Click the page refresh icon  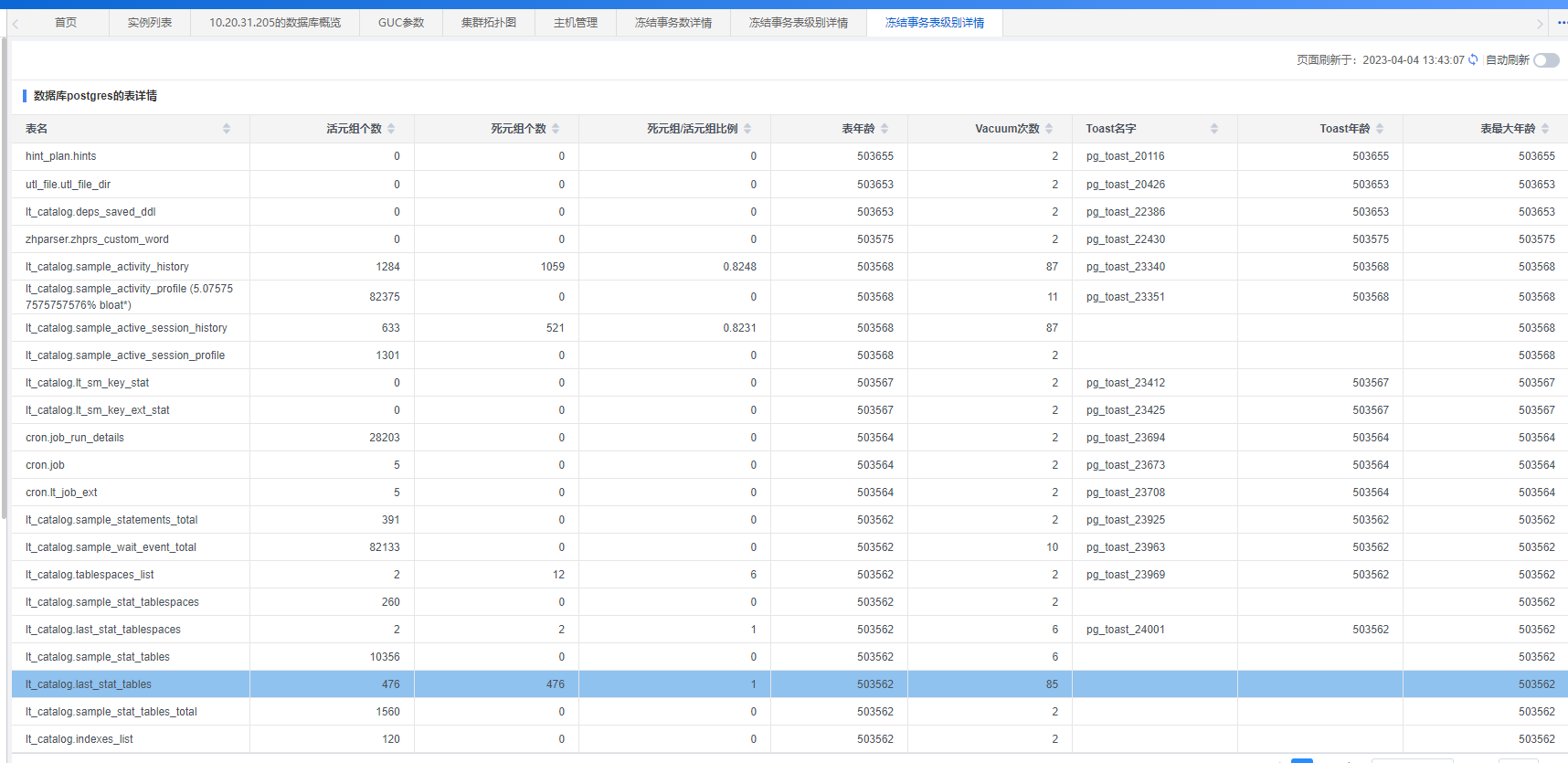[1473, 59]
